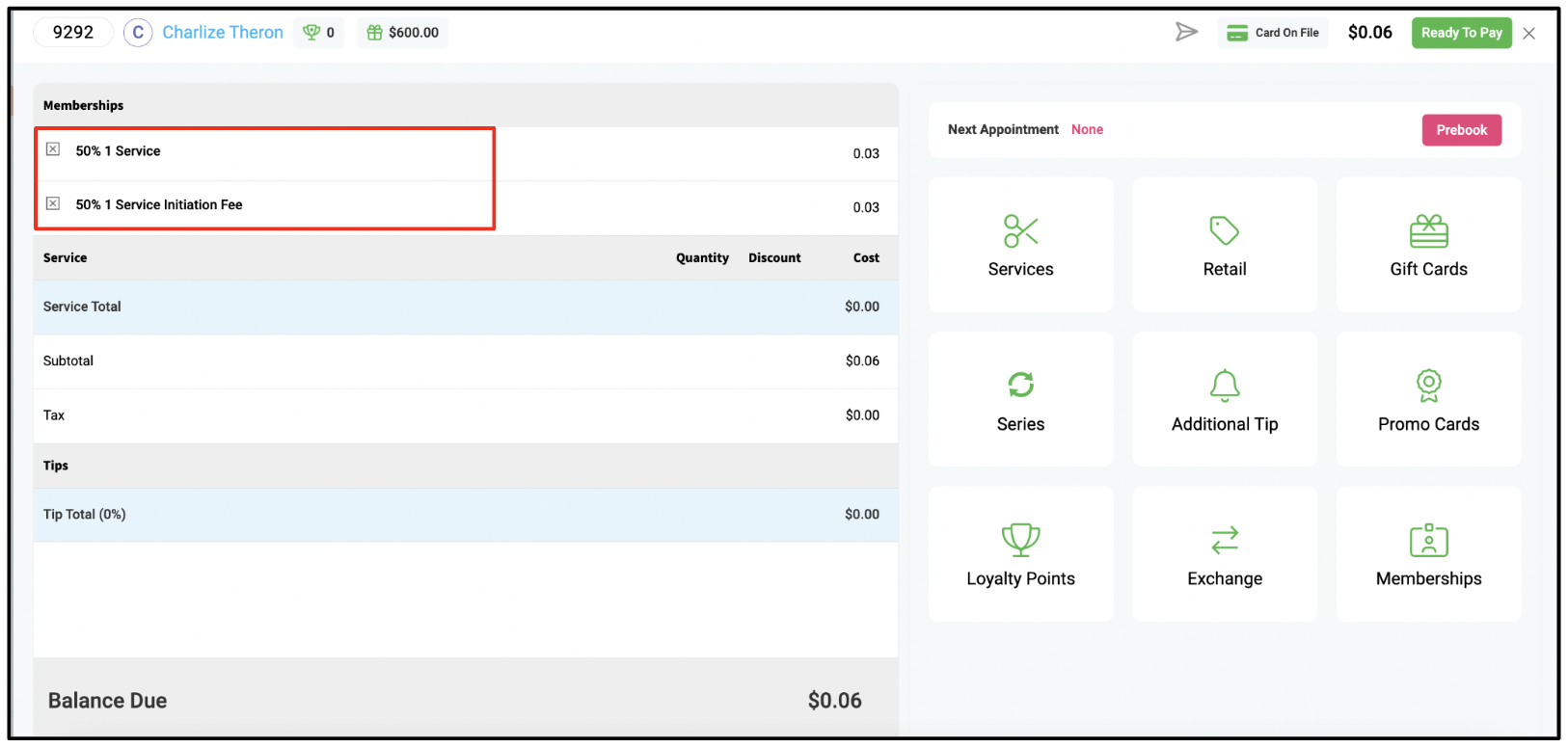The image size is (1568, 748).
Task: Select the Card On File option
Action: tap(1273, 33)
